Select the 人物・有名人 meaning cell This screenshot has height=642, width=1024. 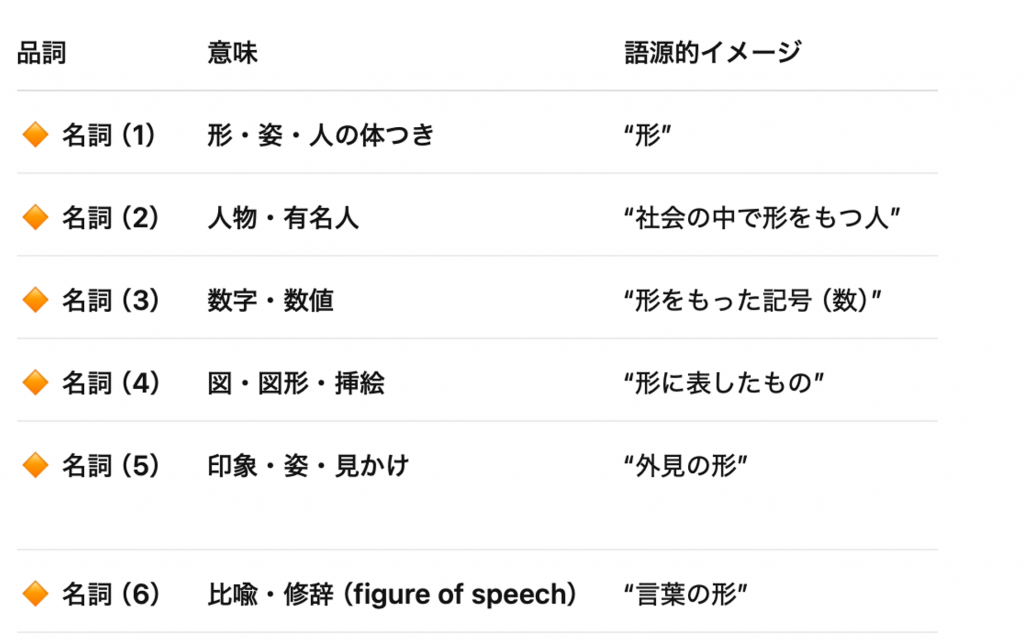283,218
